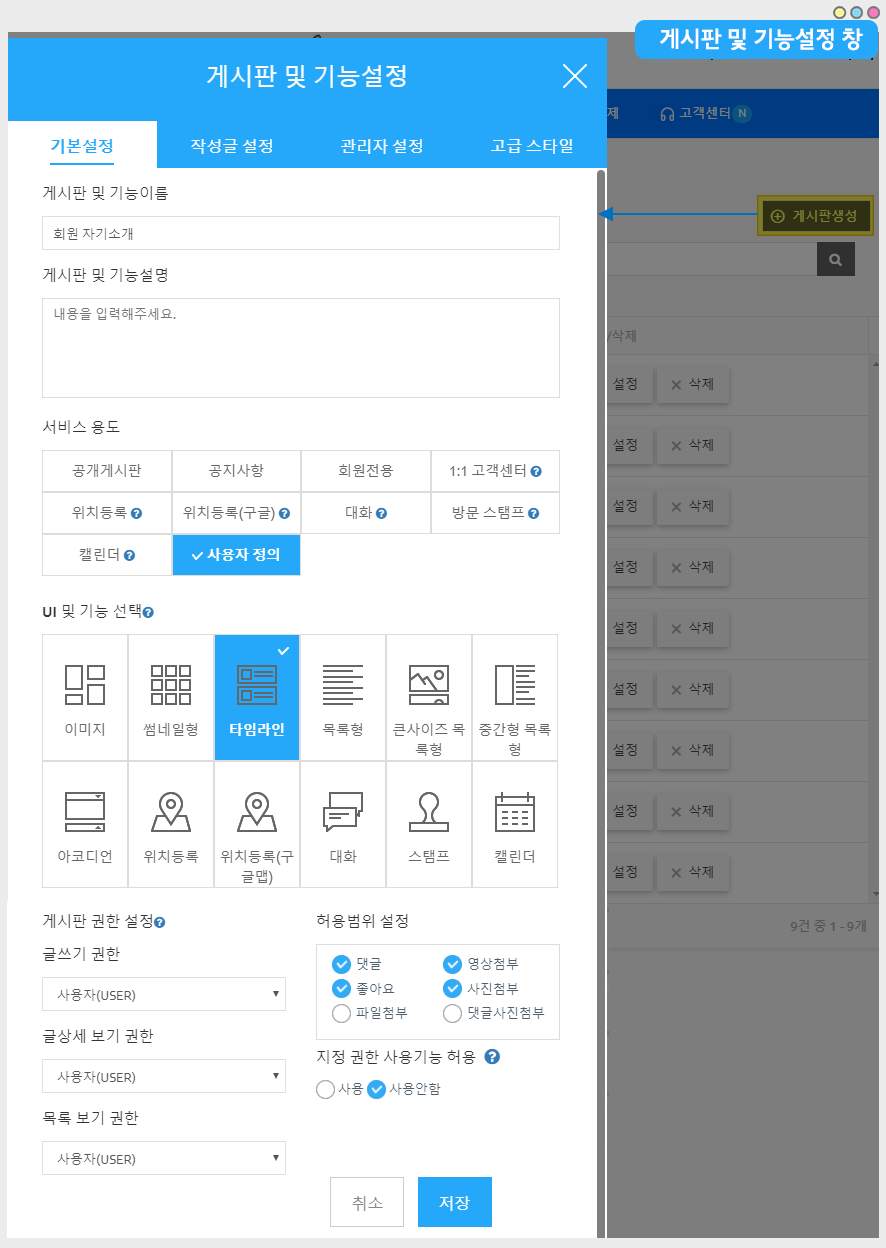Click the 저장 button

454,1202
